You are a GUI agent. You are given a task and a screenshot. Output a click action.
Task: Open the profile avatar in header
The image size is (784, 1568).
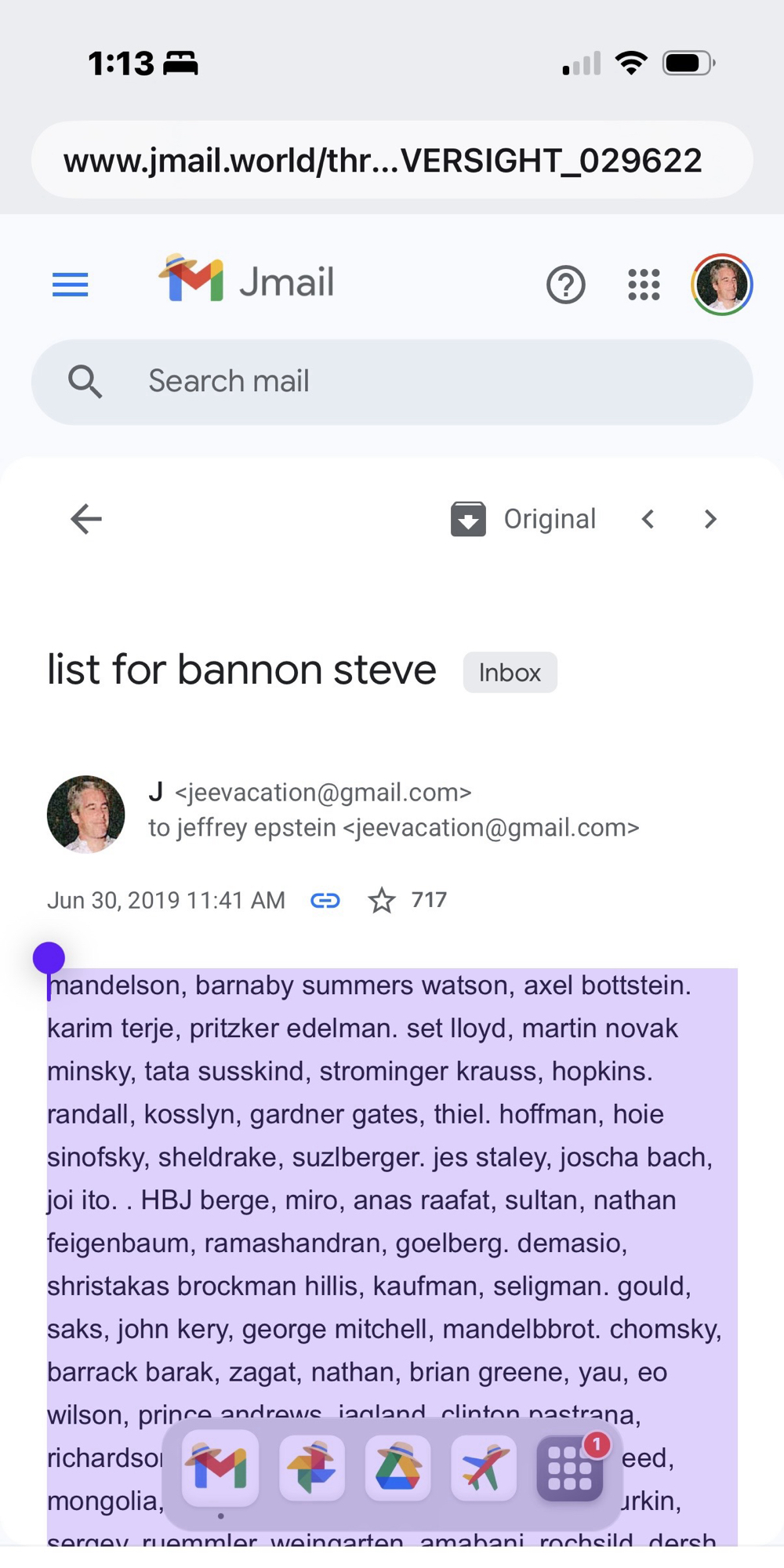[721, 285]
